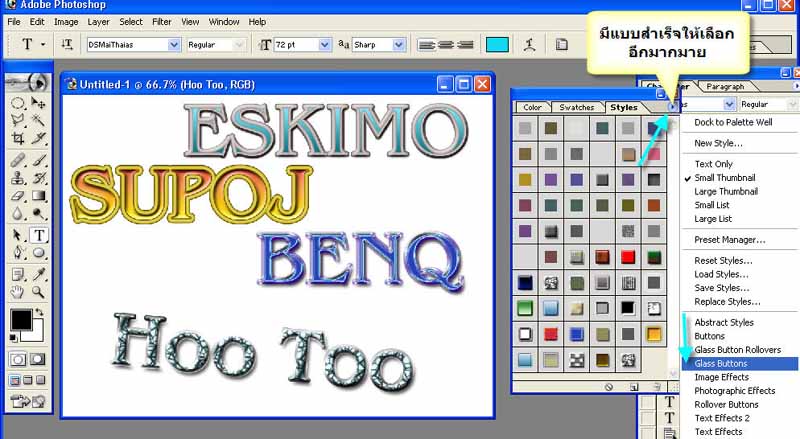Open the File menu

(14, 22)
